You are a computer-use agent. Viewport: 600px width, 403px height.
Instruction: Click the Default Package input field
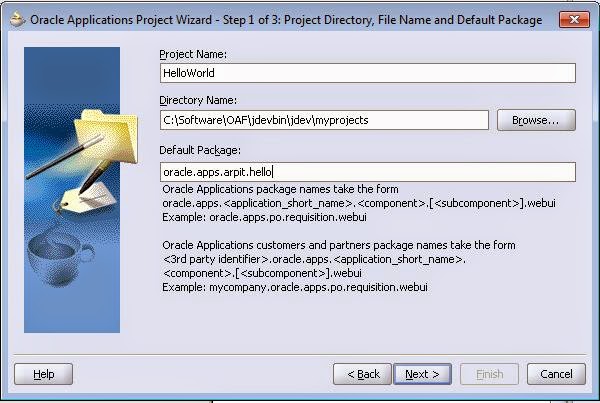368,172
